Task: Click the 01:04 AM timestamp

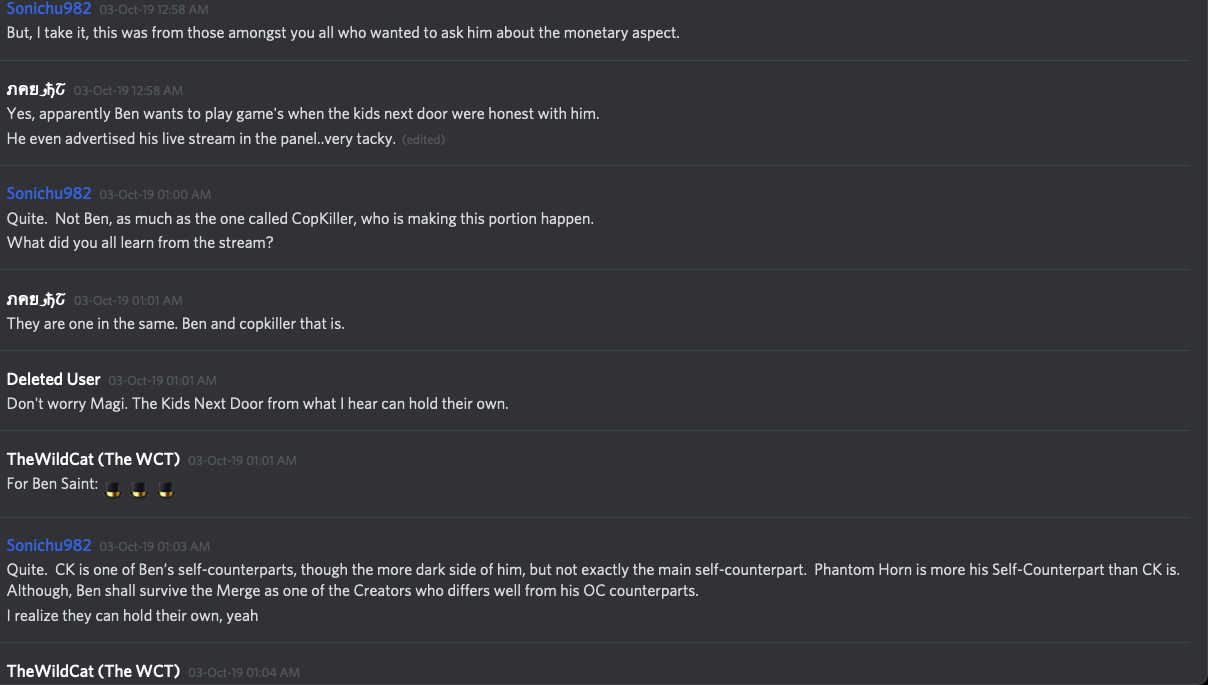Action: coord(243,672)
